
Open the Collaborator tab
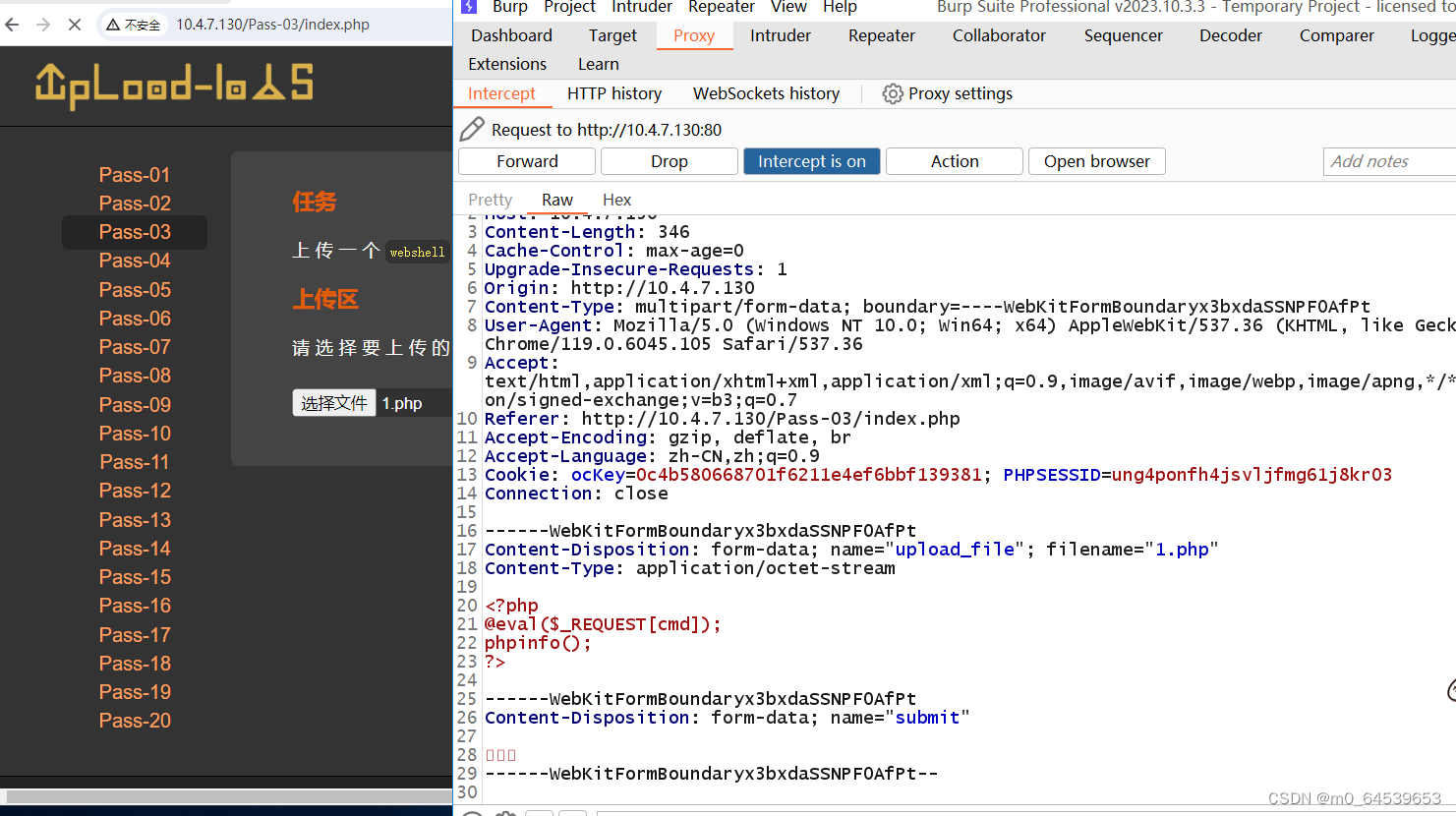pyautogui.click(x=999, y=35)
